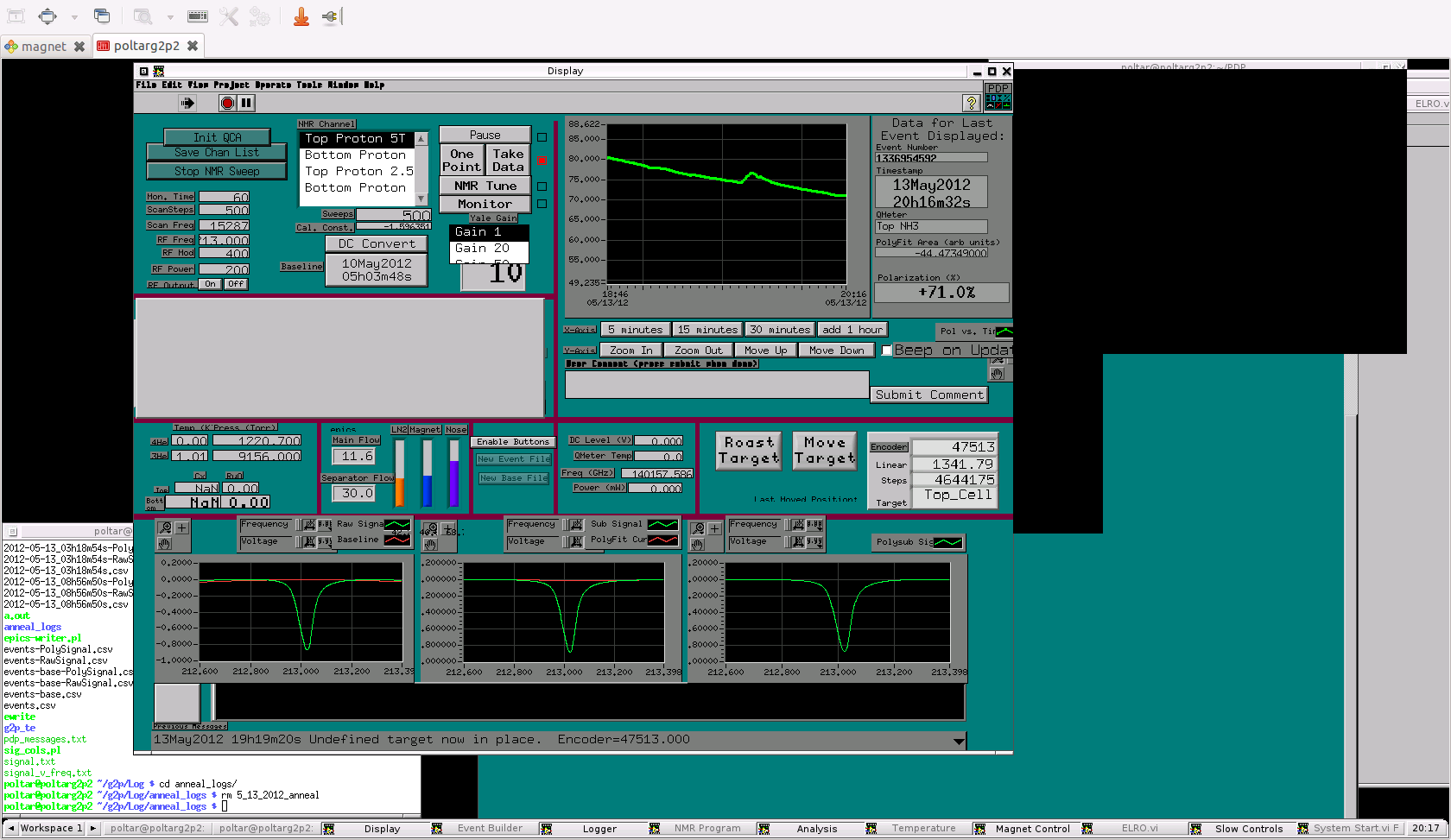Click the blue Magnet level bar
This screenshot has height=840, width=1451.
(427, 473)
